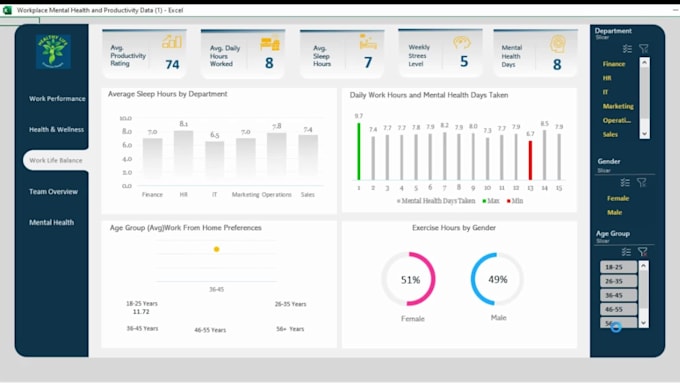
Task: Toggle multi-select on Department slicer
Action: click(x=627, y=49)
